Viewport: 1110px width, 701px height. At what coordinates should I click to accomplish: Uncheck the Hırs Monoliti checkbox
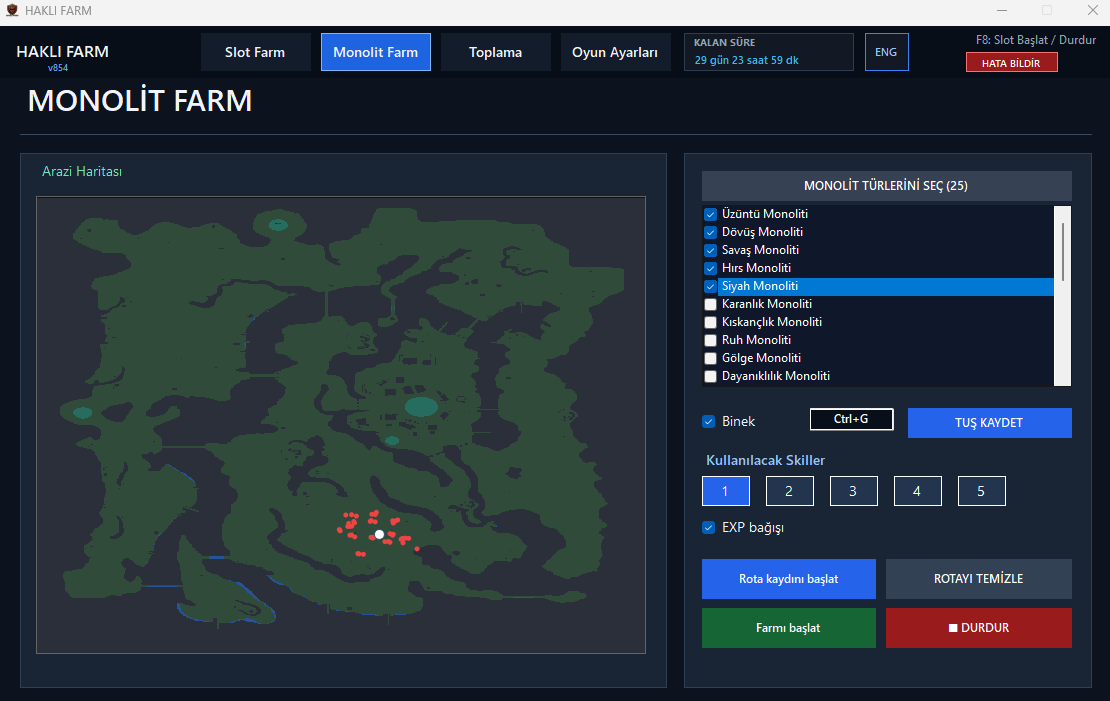pos(710,268)
